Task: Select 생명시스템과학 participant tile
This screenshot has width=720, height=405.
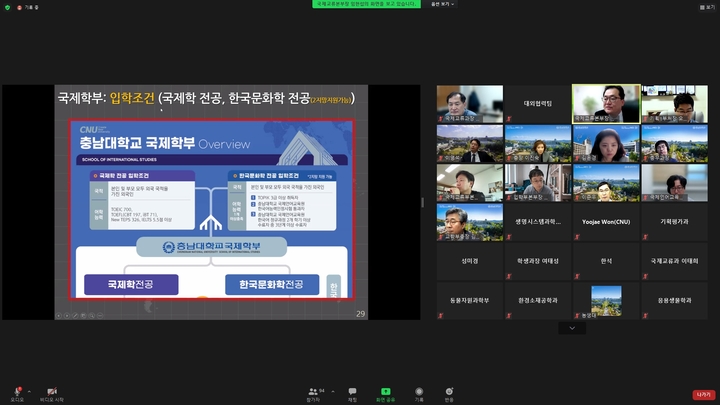Action: point(538,222)
